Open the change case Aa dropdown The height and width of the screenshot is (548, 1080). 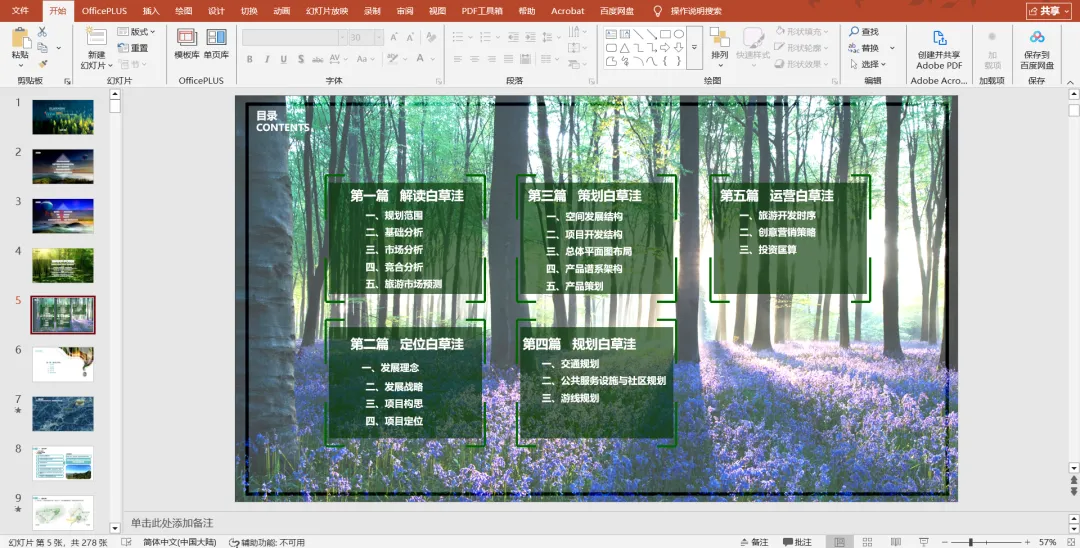click(365, 59)
